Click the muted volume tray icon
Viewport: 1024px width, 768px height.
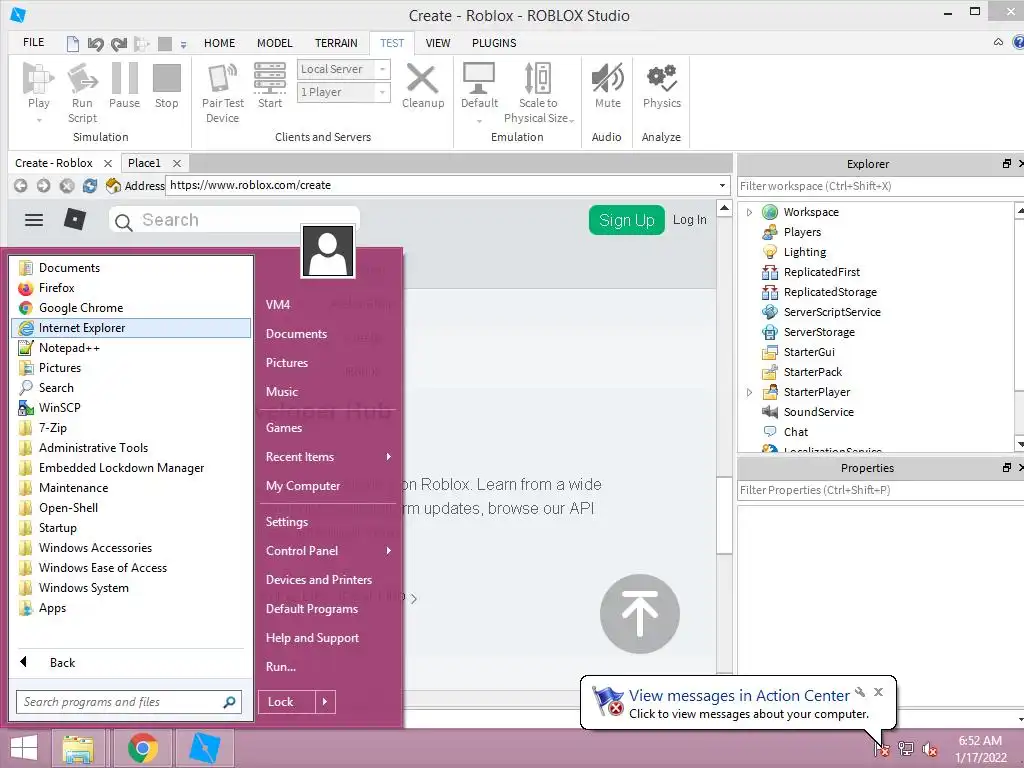pyautogui.click(x=930, y=749)
